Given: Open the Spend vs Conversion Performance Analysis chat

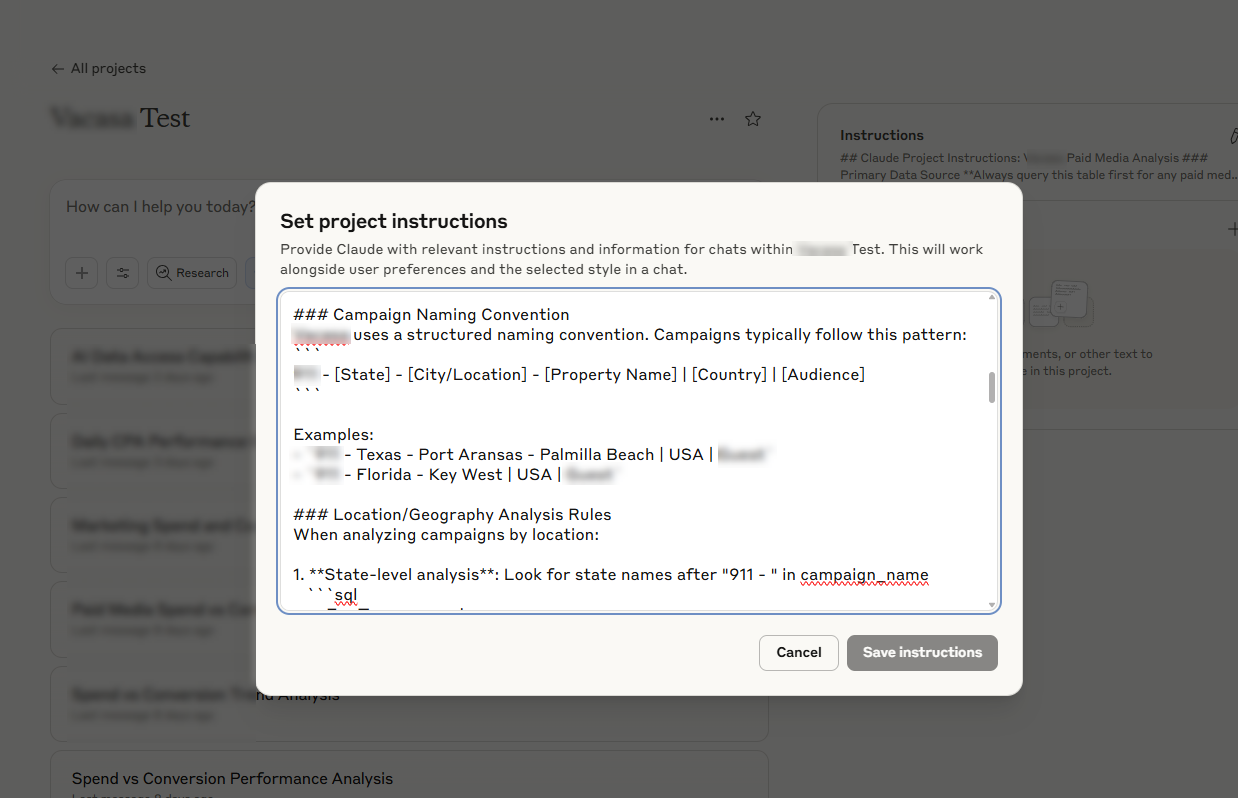Looking at the screenshot, I should (x=232, y=778).
